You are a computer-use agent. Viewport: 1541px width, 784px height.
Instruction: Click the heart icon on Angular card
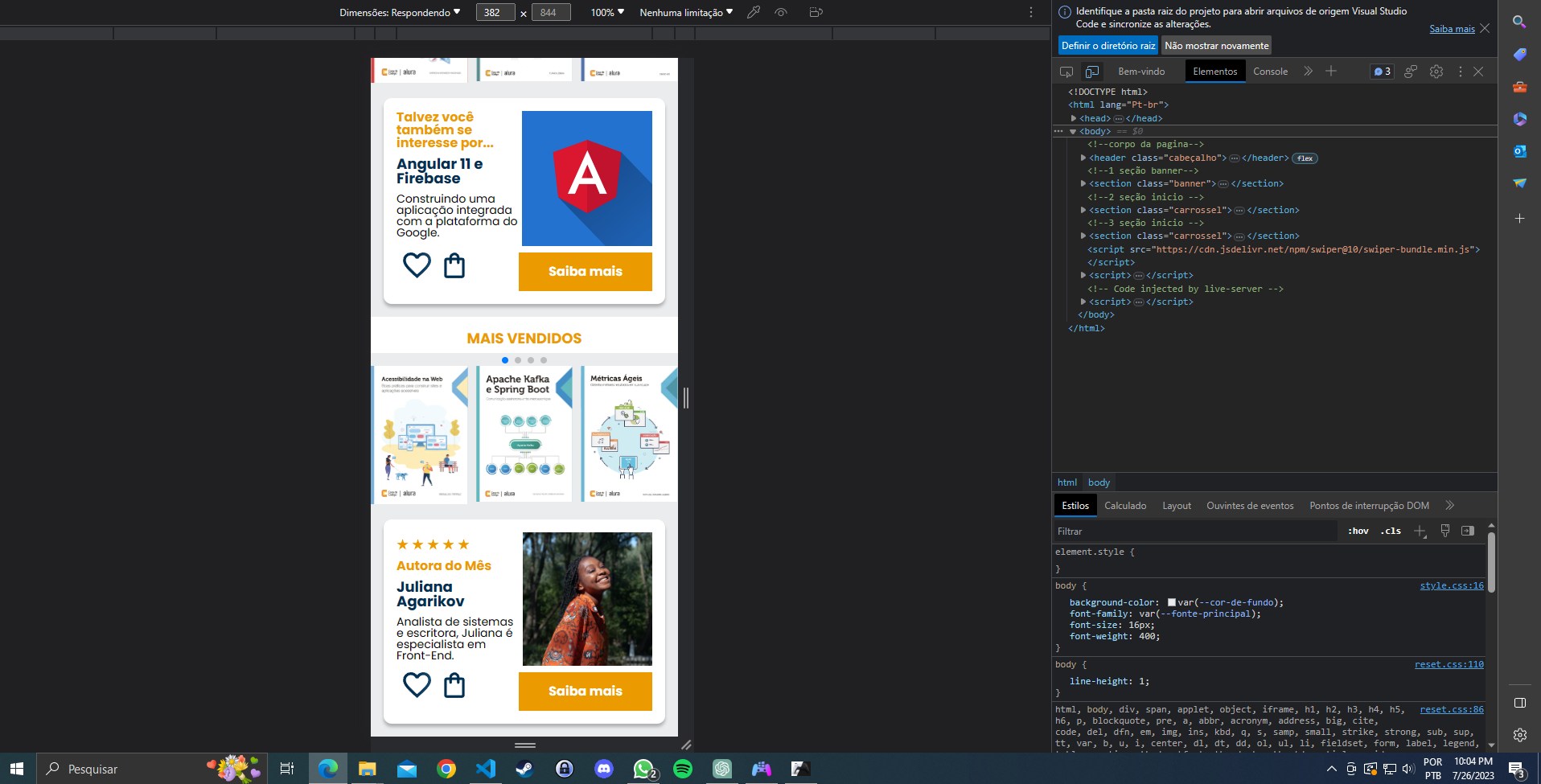[417, 265]
